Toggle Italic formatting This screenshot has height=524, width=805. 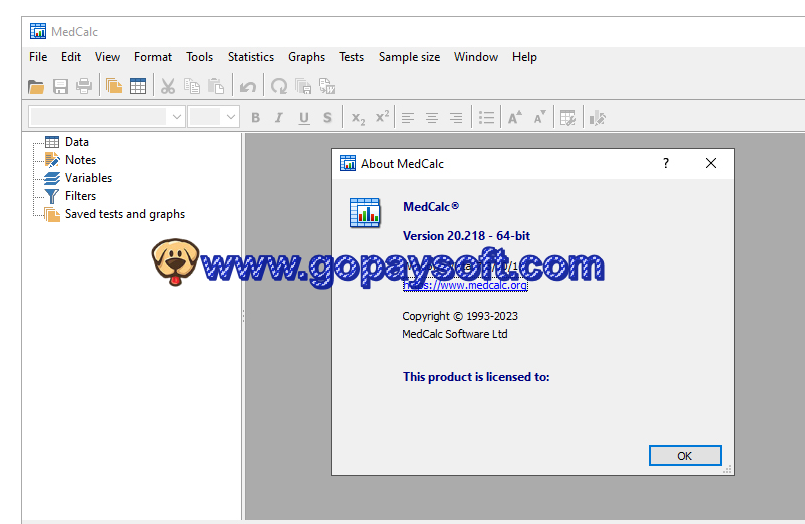(x=279, y=118)
